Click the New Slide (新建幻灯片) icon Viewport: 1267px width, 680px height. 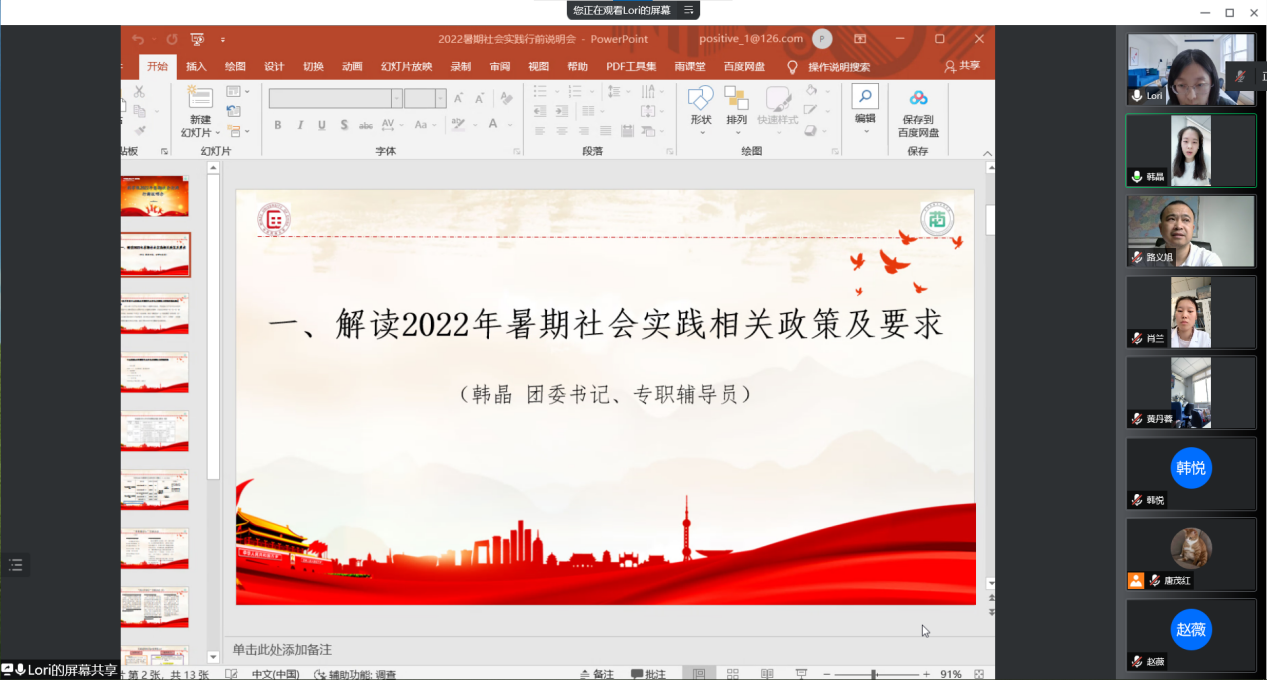(x=200, y=98)
